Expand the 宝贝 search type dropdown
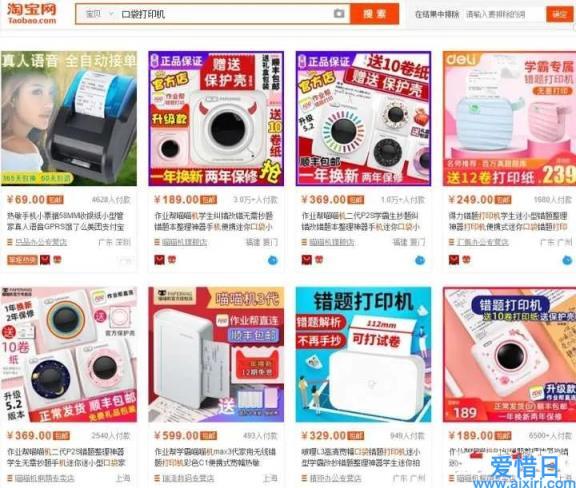The width and height of the screenshot is (576, 488). [x=98, y=14]
